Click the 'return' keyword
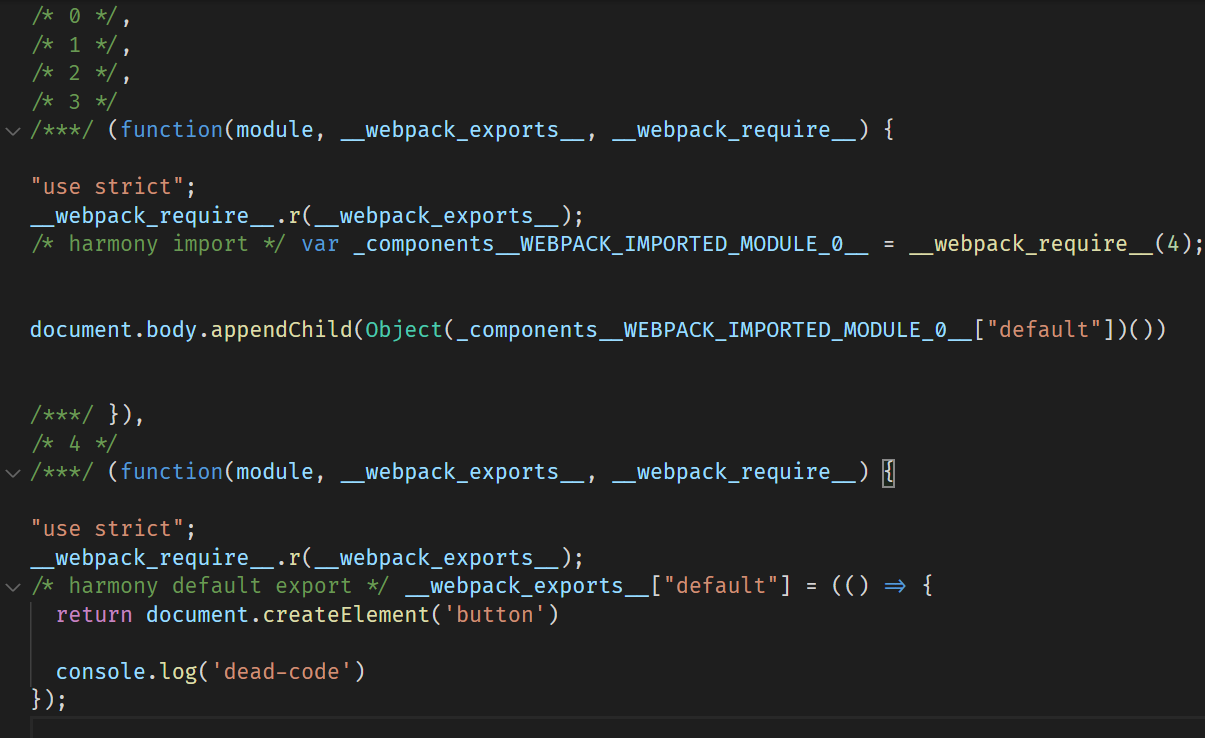1205x738 pixels. pos(94,614)
